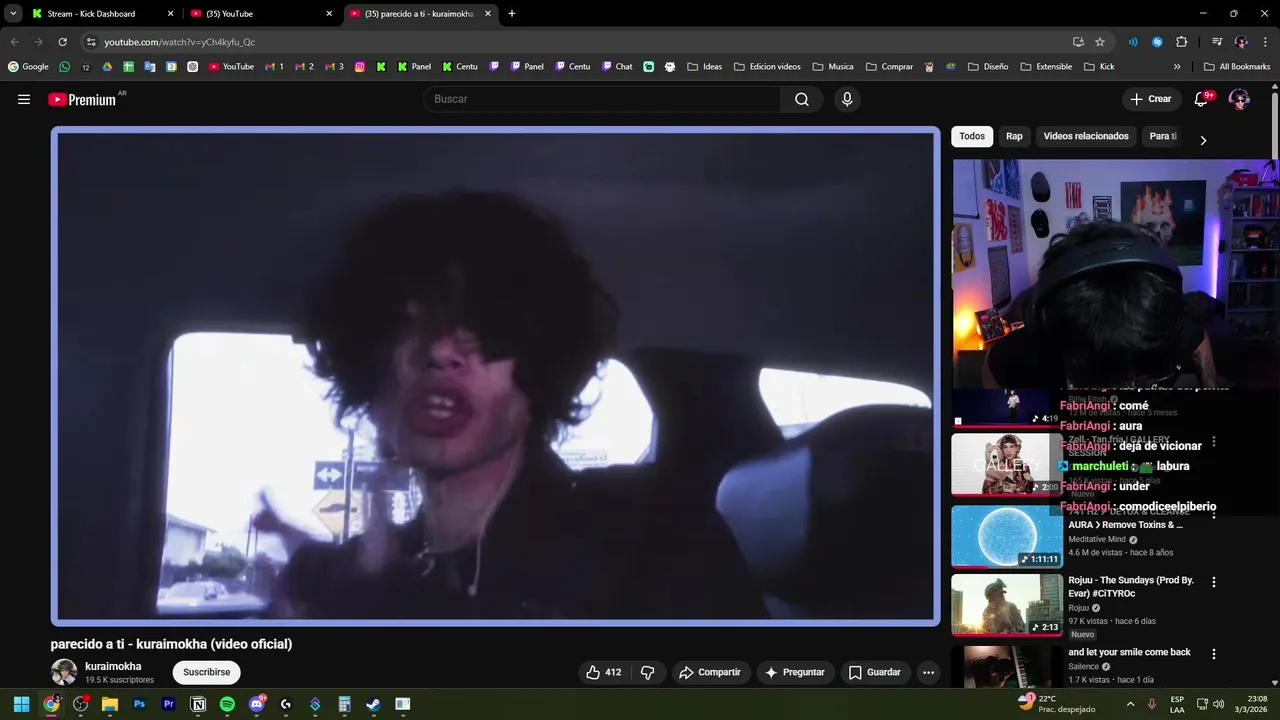Viewport: 1280px width, 720px height.
Task: Open the Ideas bookmark folder
Action: tap(704, 67)
